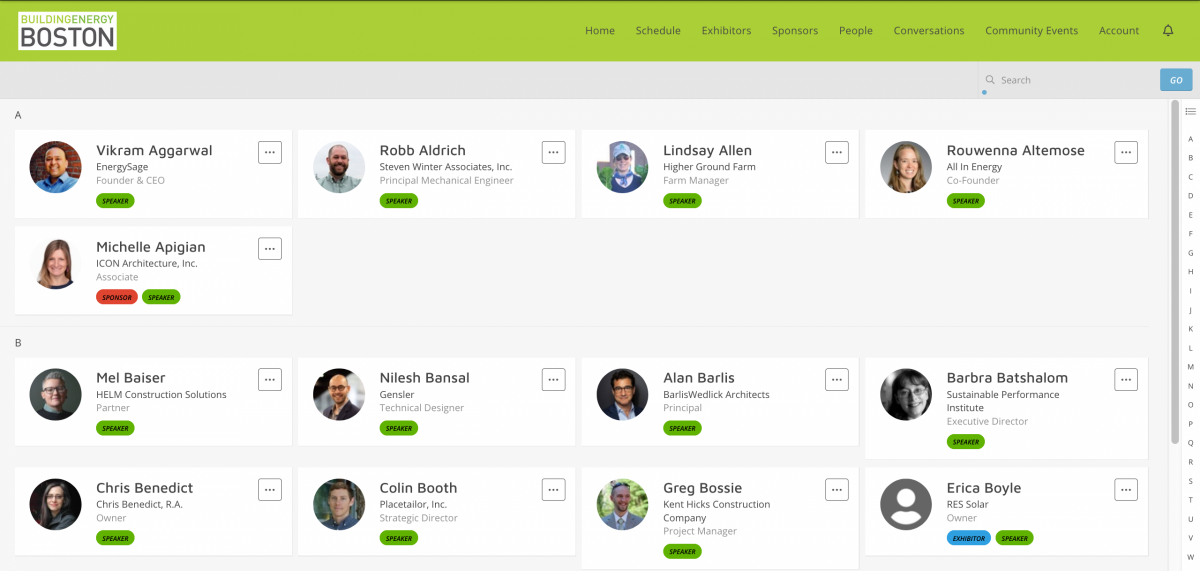Click Erica Boyle's placeholder avatar
The height and width of the screenshot is (571, 1200).
906,504
